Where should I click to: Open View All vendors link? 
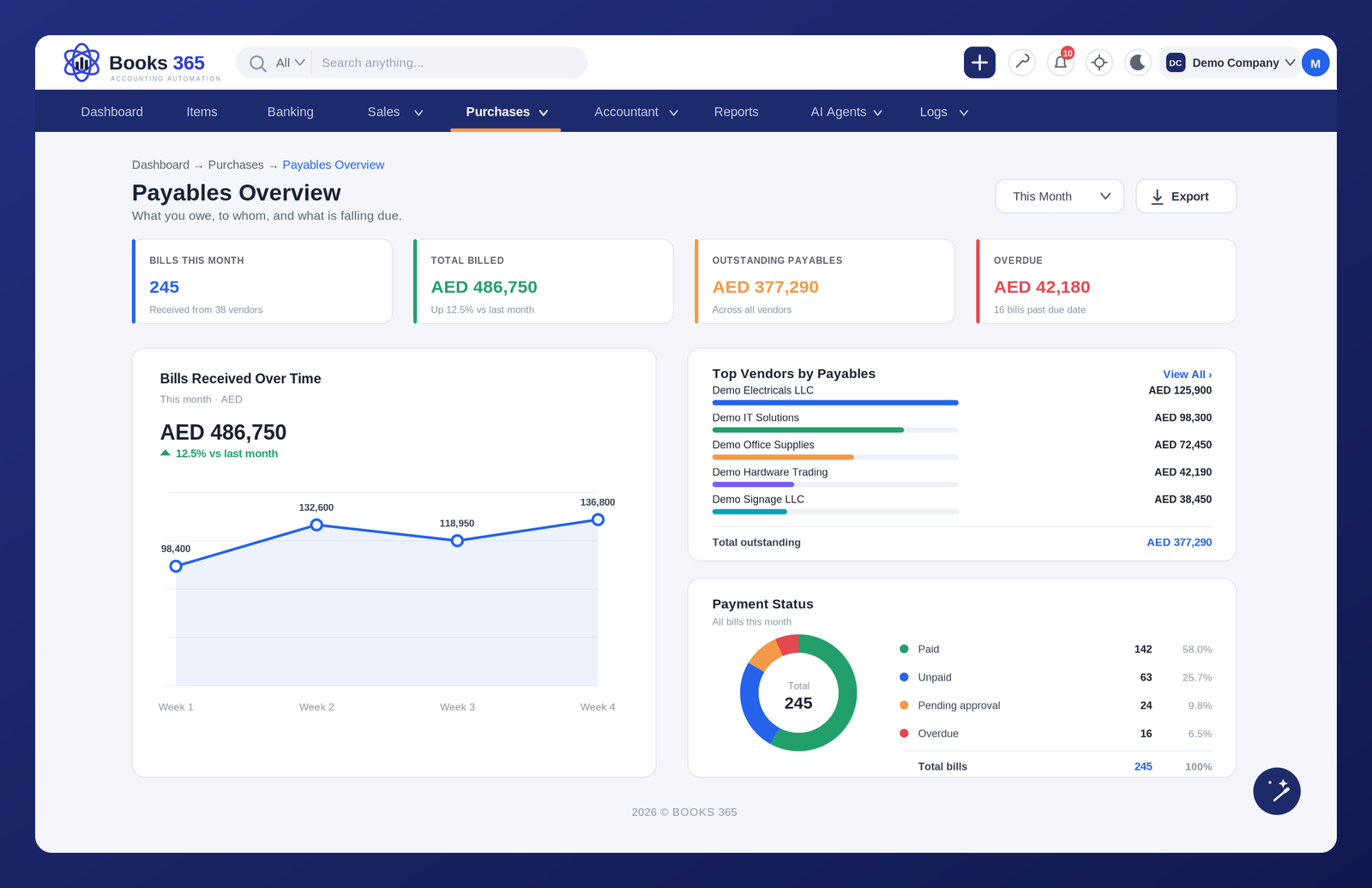pyautogui.click(x=1187, y=375)
